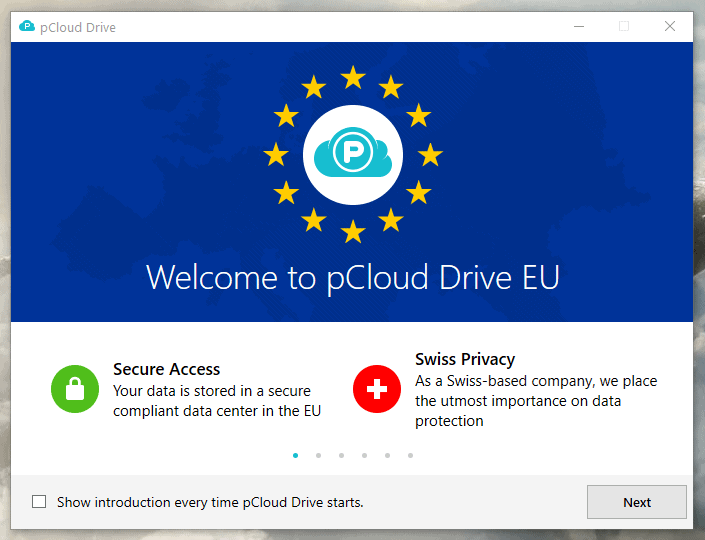Go to the third intro page dot

341,455
